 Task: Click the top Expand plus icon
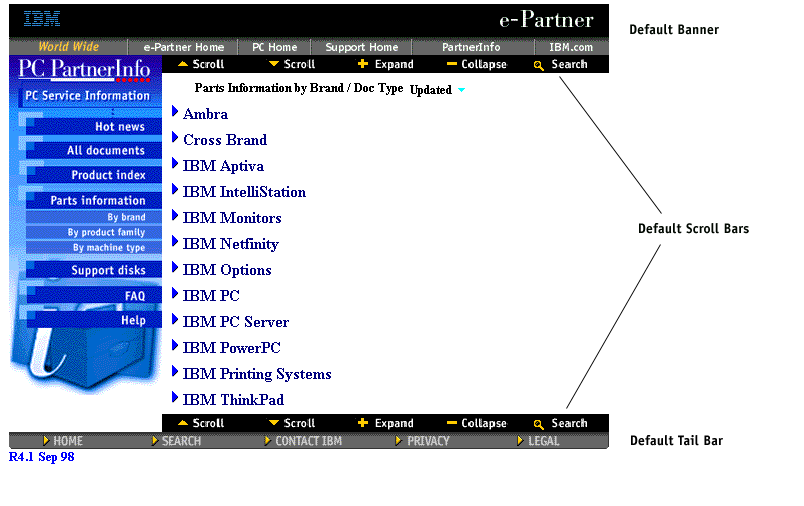363,64
